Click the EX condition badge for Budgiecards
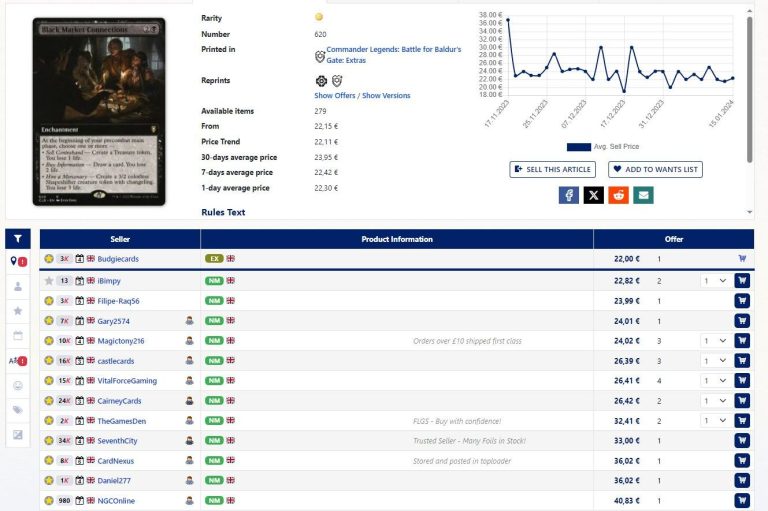The width and height of the screenshot is (768, 511). tap(214, 258)
